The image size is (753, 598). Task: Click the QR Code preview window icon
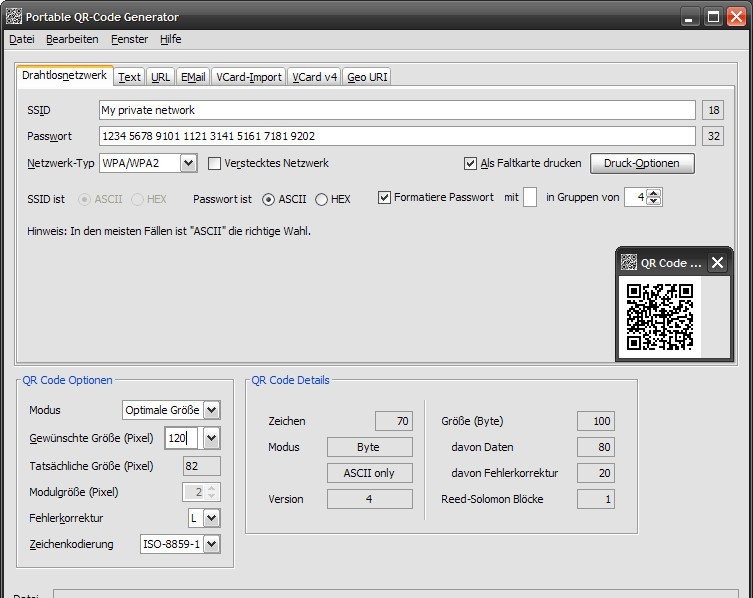629,262
